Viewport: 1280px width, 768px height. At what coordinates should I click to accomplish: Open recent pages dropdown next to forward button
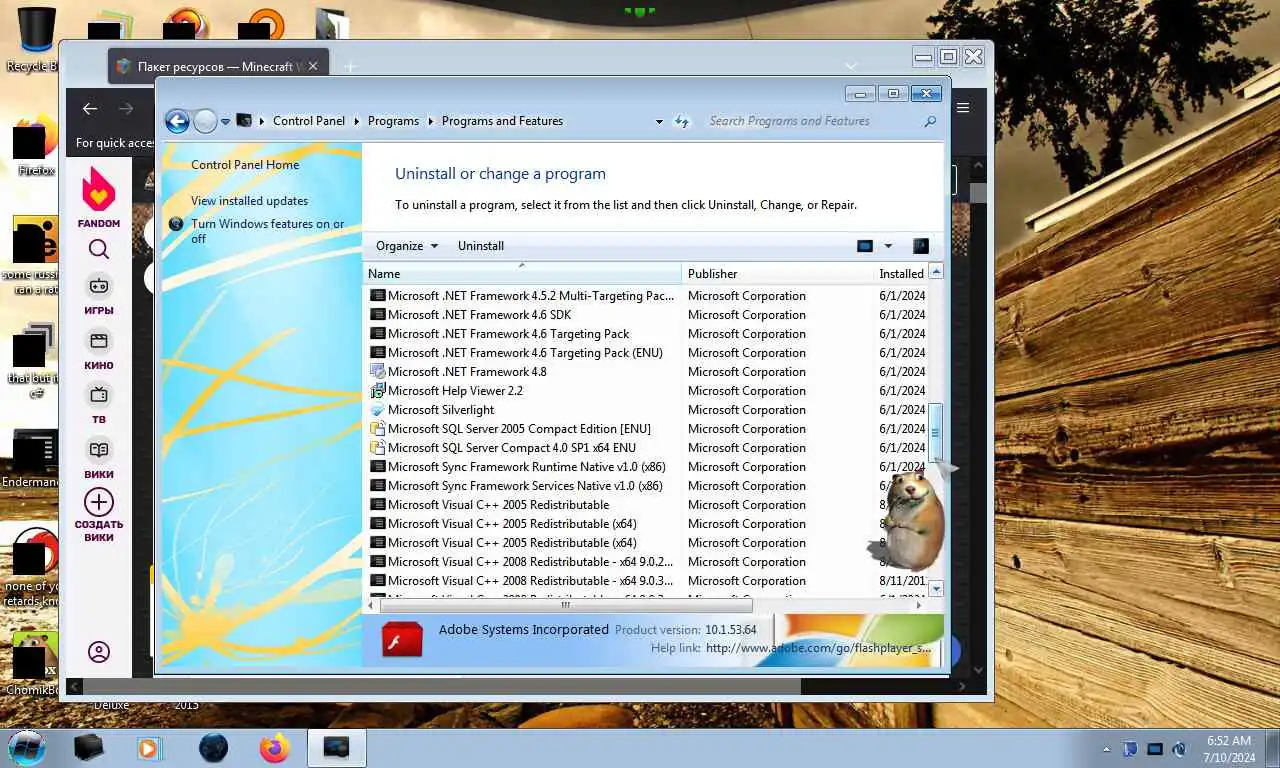226,121
